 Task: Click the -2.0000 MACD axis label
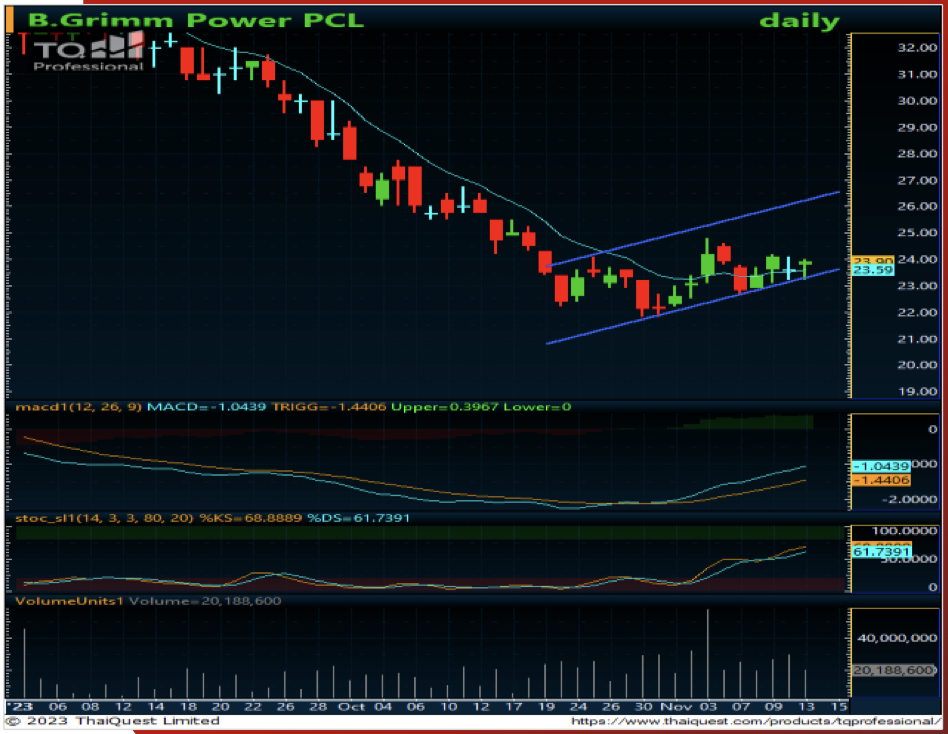(909, 499)
